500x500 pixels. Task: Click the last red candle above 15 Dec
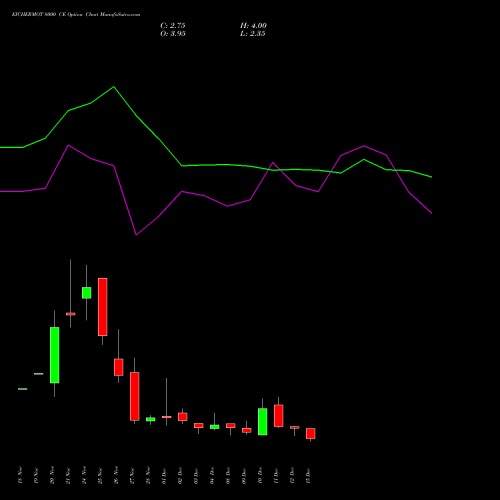click(x=311, y=434)
